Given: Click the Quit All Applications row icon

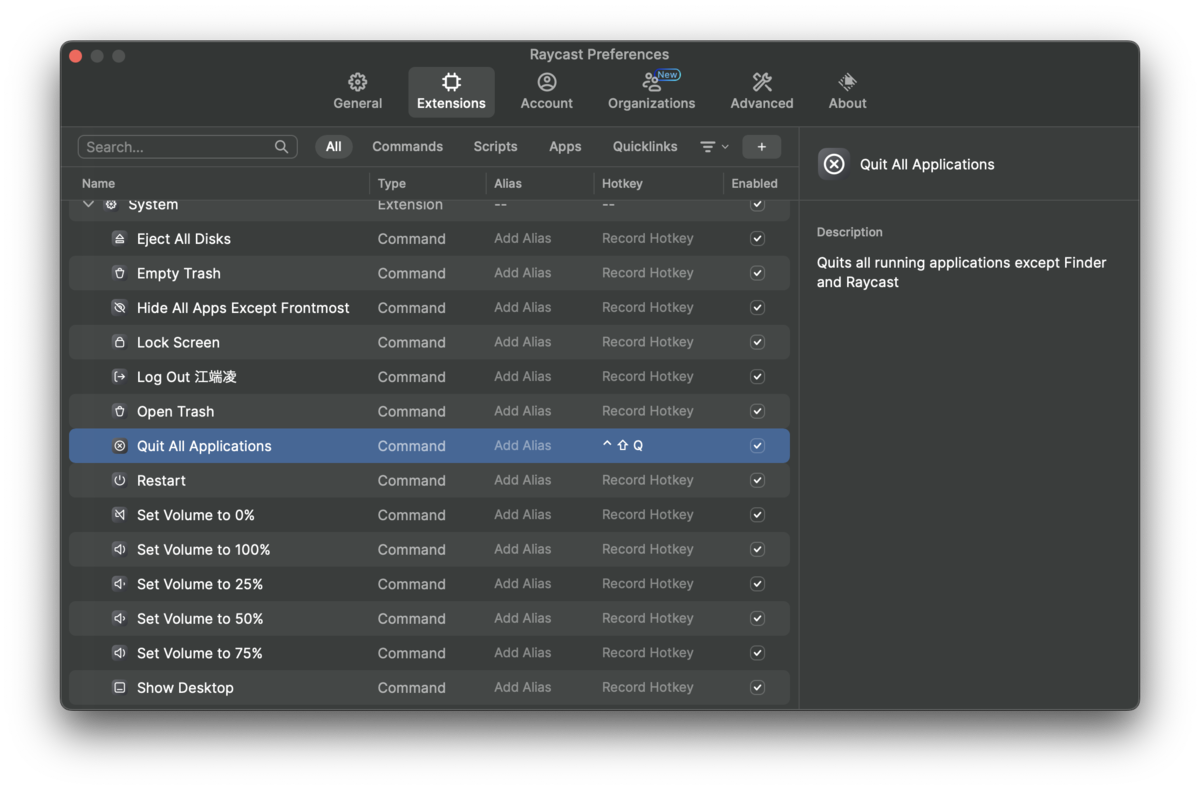Looking at the screenshot, I should 119,446.
